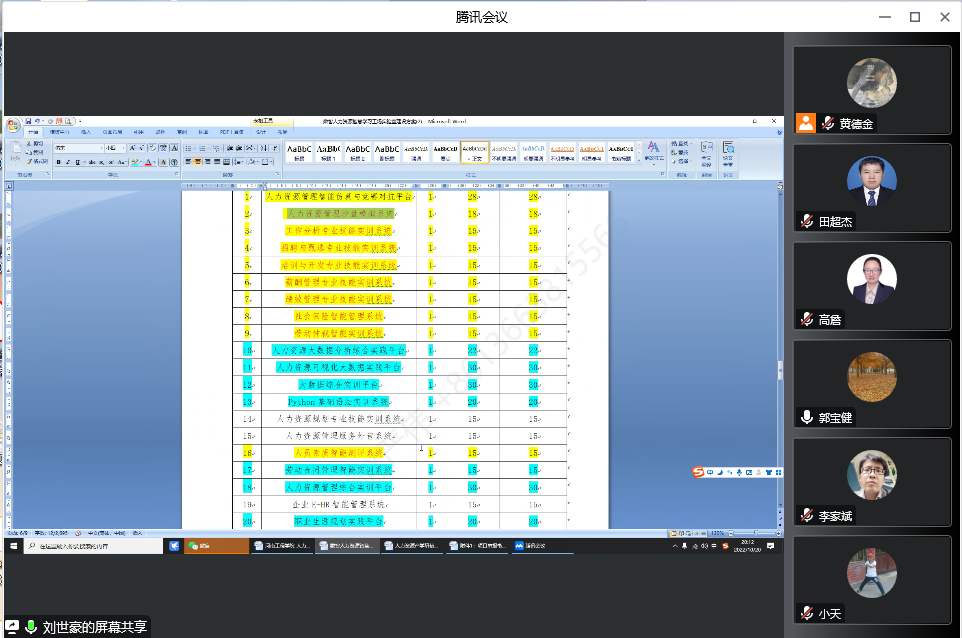Set paragraph alignment to left
The height and width of the screenshot is (638, 962).
[188, 162]
